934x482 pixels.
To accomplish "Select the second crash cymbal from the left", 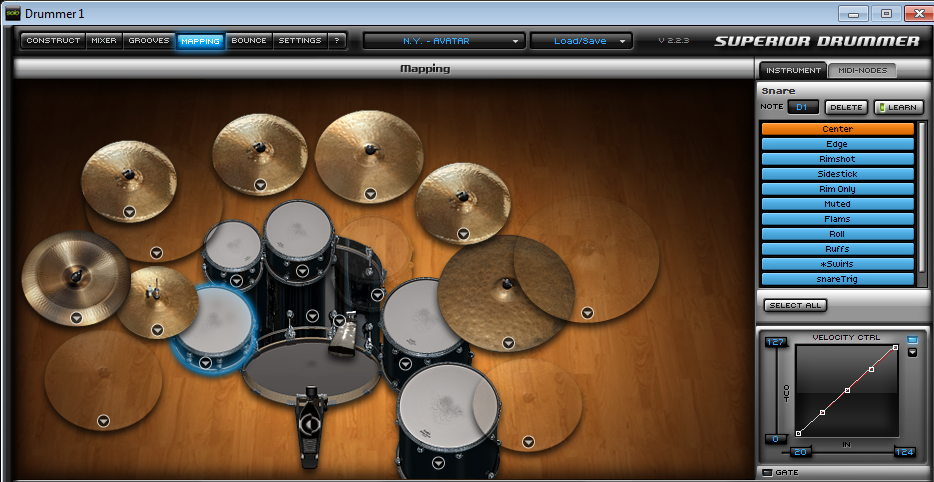I will tap(260, 154).
